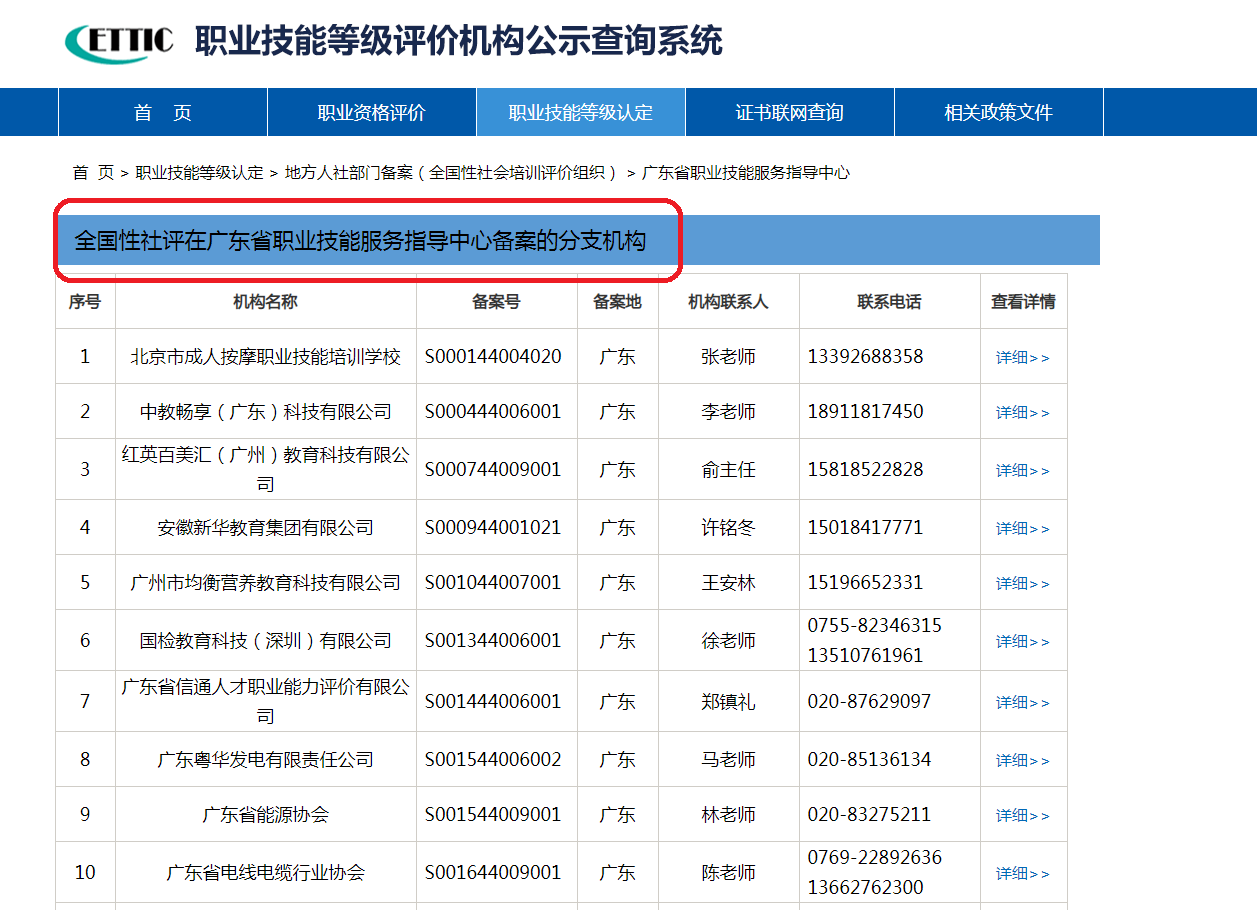View details for 中教畅享（广东）科技有限公司
This screenshot has height=910, width=1257.
[1023, 413]
